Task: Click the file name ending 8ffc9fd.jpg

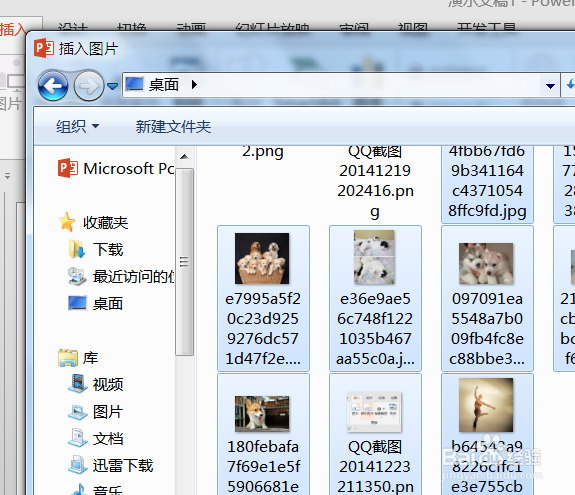Action: pos(487,181)
